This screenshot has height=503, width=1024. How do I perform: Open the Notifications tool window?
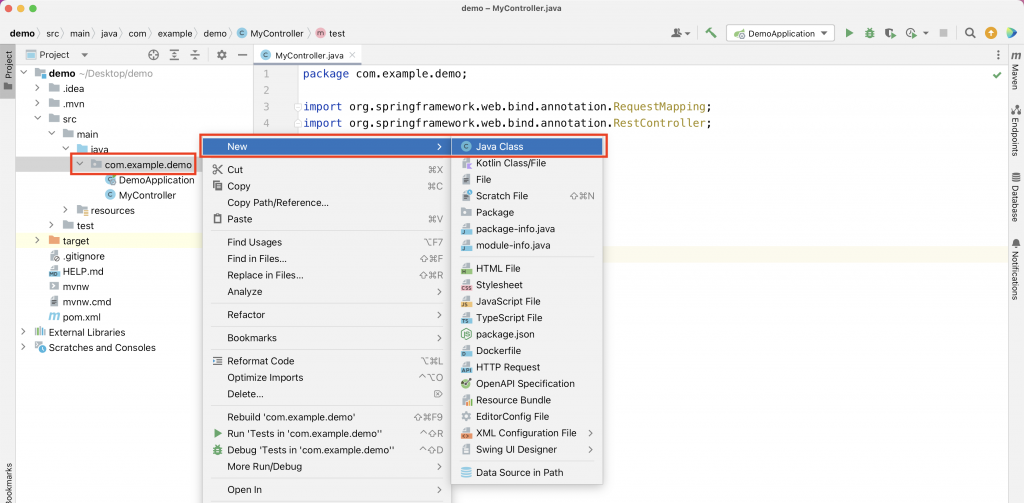[x=1016, y=269]
